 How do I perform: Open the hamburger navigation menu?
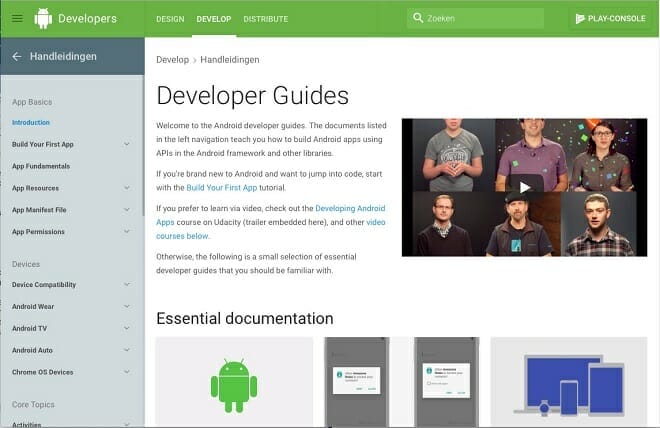pos(17,19)
